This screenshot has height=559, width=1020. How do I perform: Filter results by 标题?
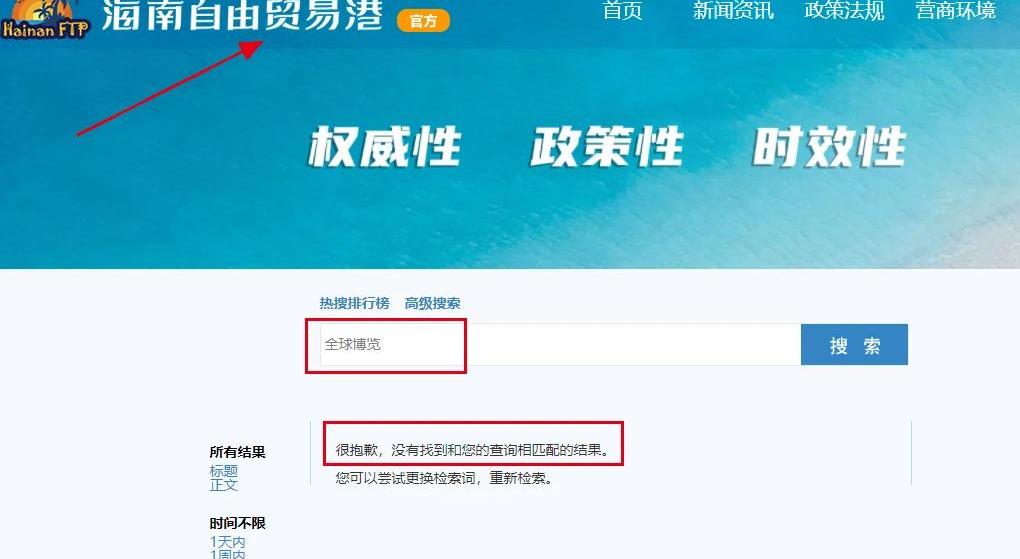tap(224, 470)
